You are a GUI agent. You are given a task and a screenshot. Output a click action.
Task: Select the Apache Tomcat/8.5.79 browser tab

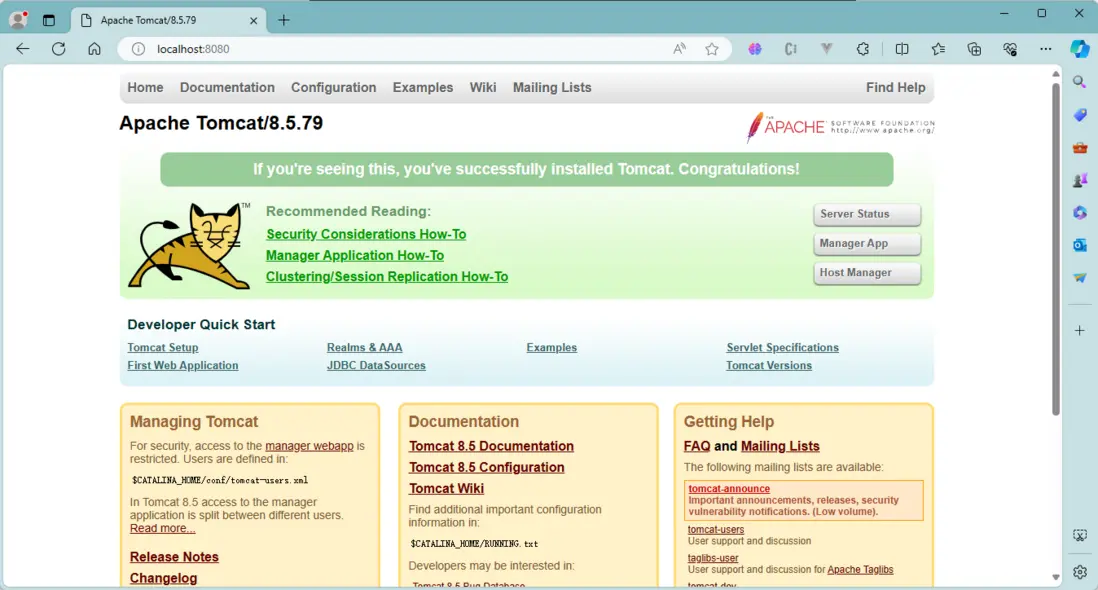click(169, 20)
